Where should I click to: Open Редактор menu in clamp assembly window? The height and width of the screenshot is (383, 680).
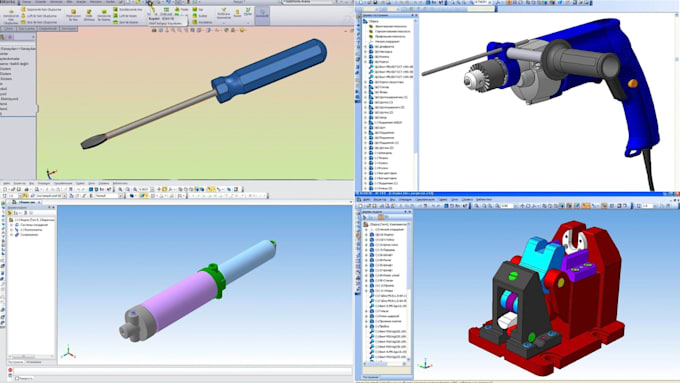(x=380, y=200)
